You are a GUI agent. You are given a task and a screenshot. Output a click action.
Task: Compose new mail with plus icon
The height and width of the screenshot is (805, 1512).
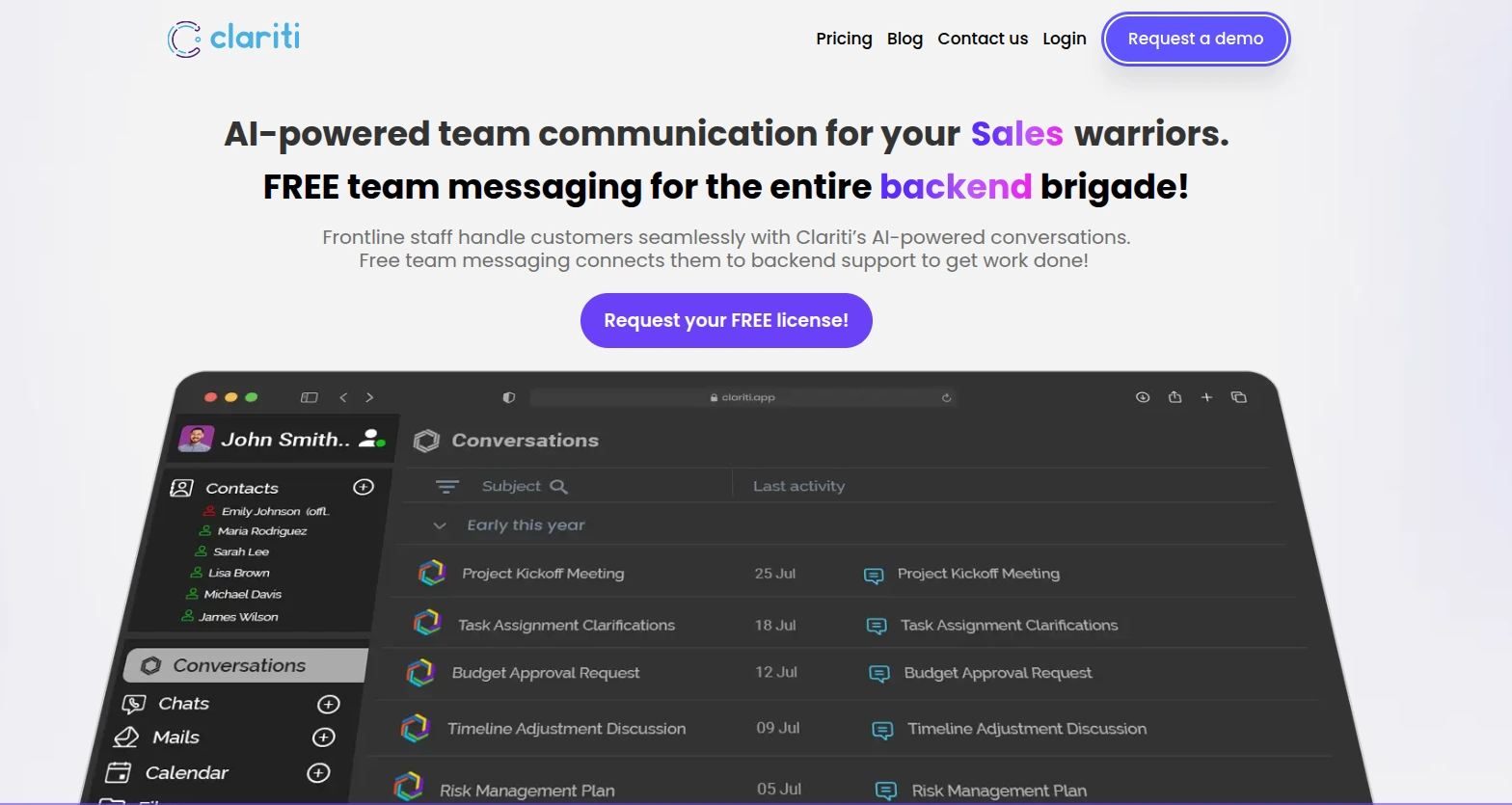point(324,738)
